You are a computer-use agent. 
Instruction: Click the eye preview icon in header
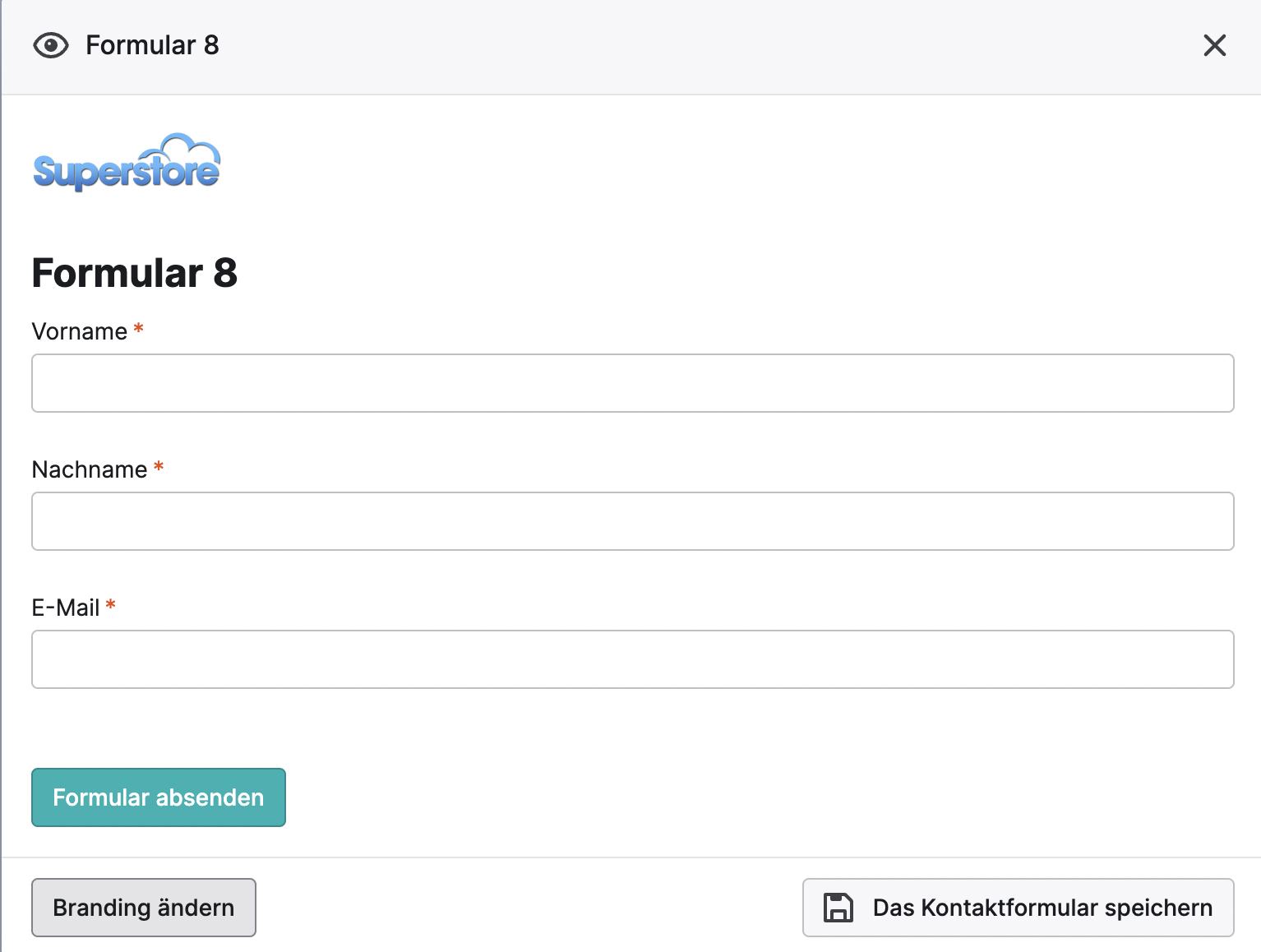[x=51, y=45]
